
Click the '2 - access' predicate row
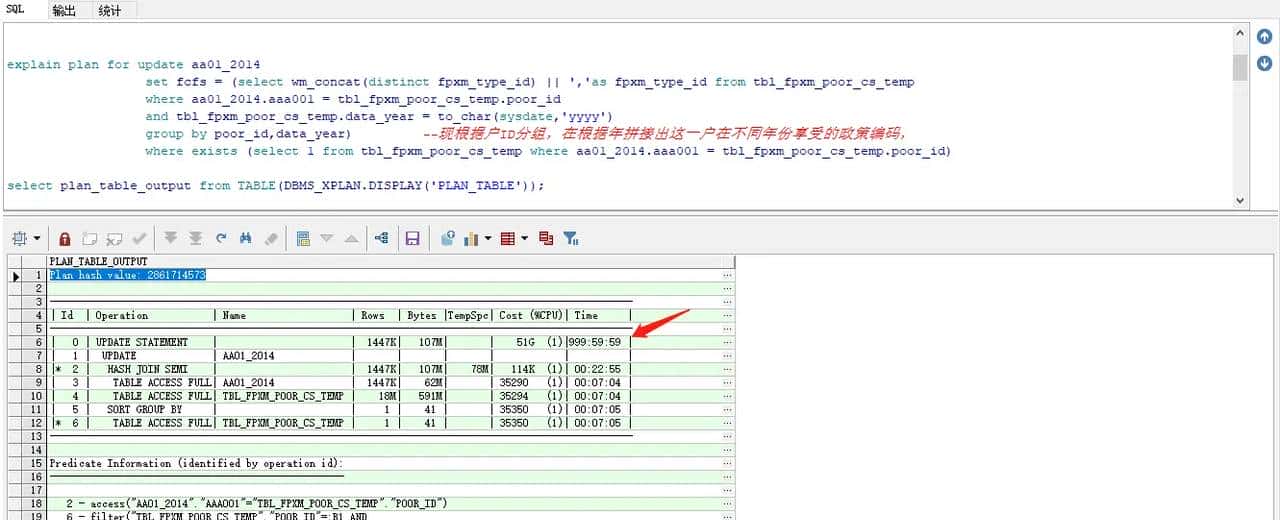point(256,503)
